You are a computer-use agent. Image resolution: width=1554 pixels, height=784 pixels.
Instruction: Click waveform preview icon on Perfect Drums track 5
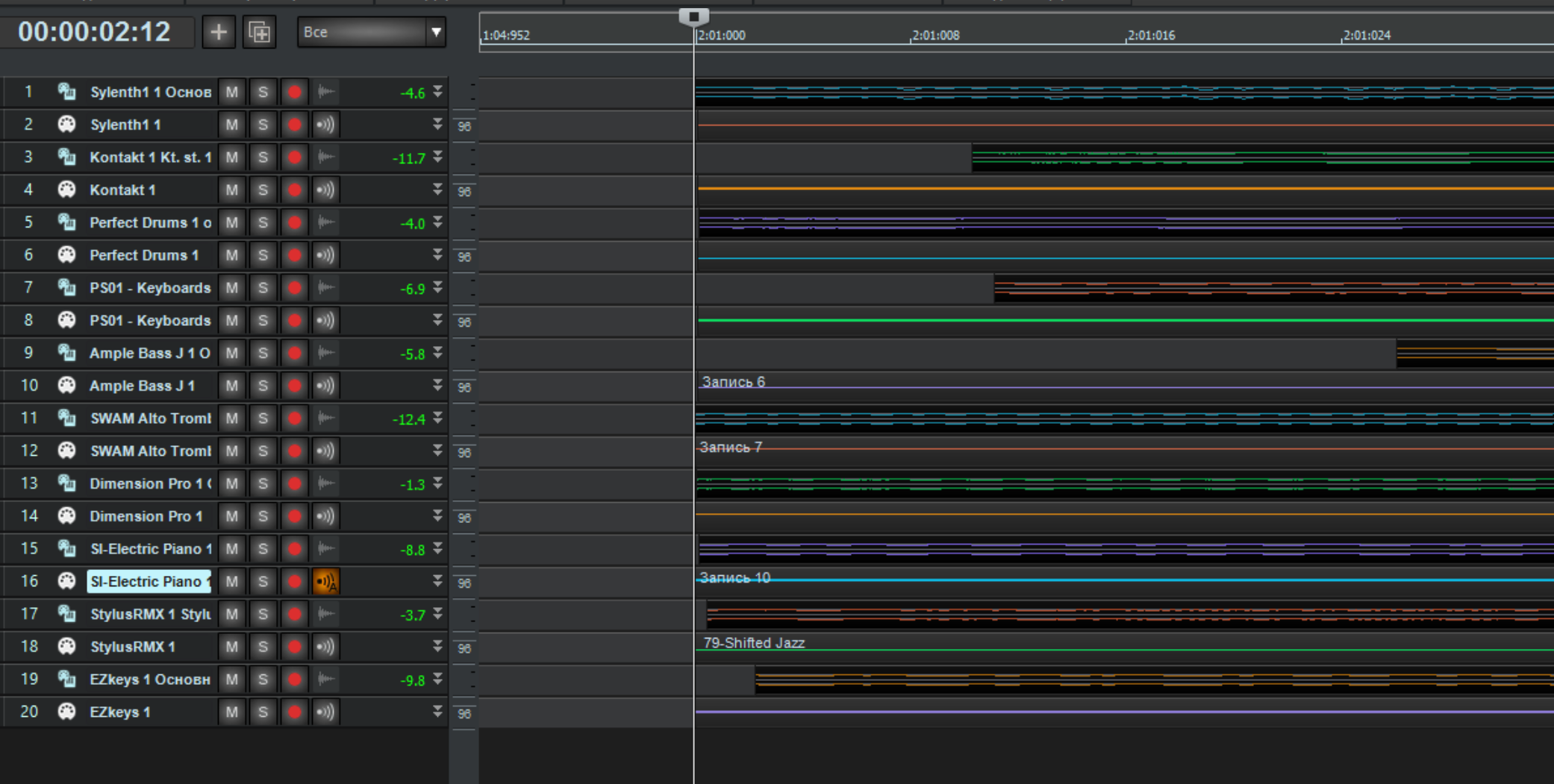(325, 222)
